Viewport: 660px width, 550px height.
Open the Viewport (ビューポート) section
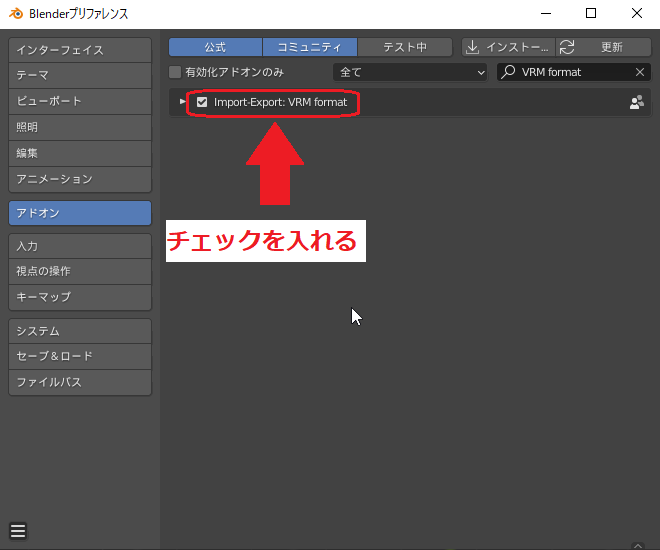coord(80,101)
